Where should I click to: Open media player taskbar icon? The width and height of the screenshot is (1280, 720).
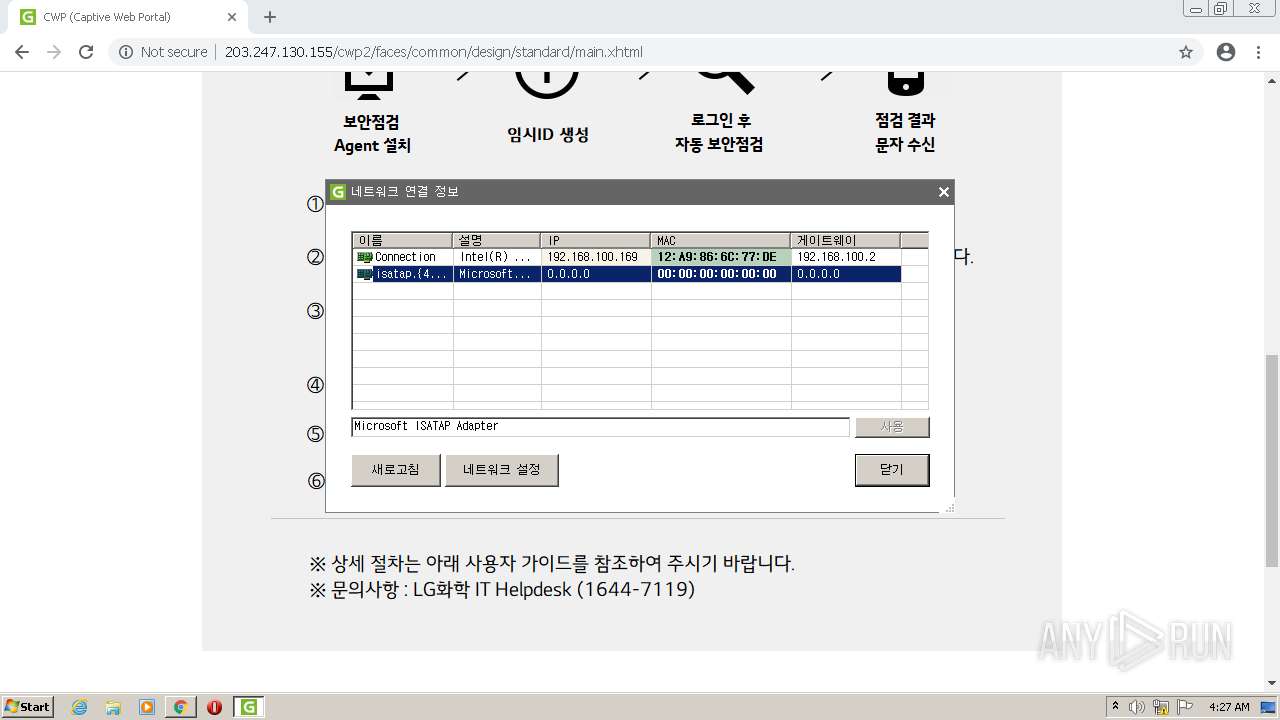pyautogui.click(x=147, y=707)
